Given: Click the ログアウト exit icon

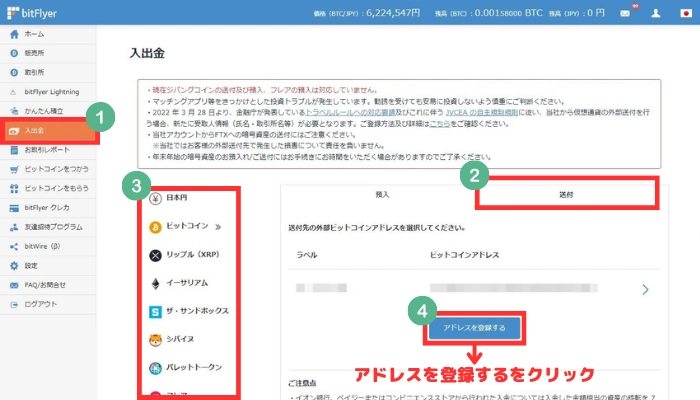Looking at the screenshot, I should pos(14,304).
